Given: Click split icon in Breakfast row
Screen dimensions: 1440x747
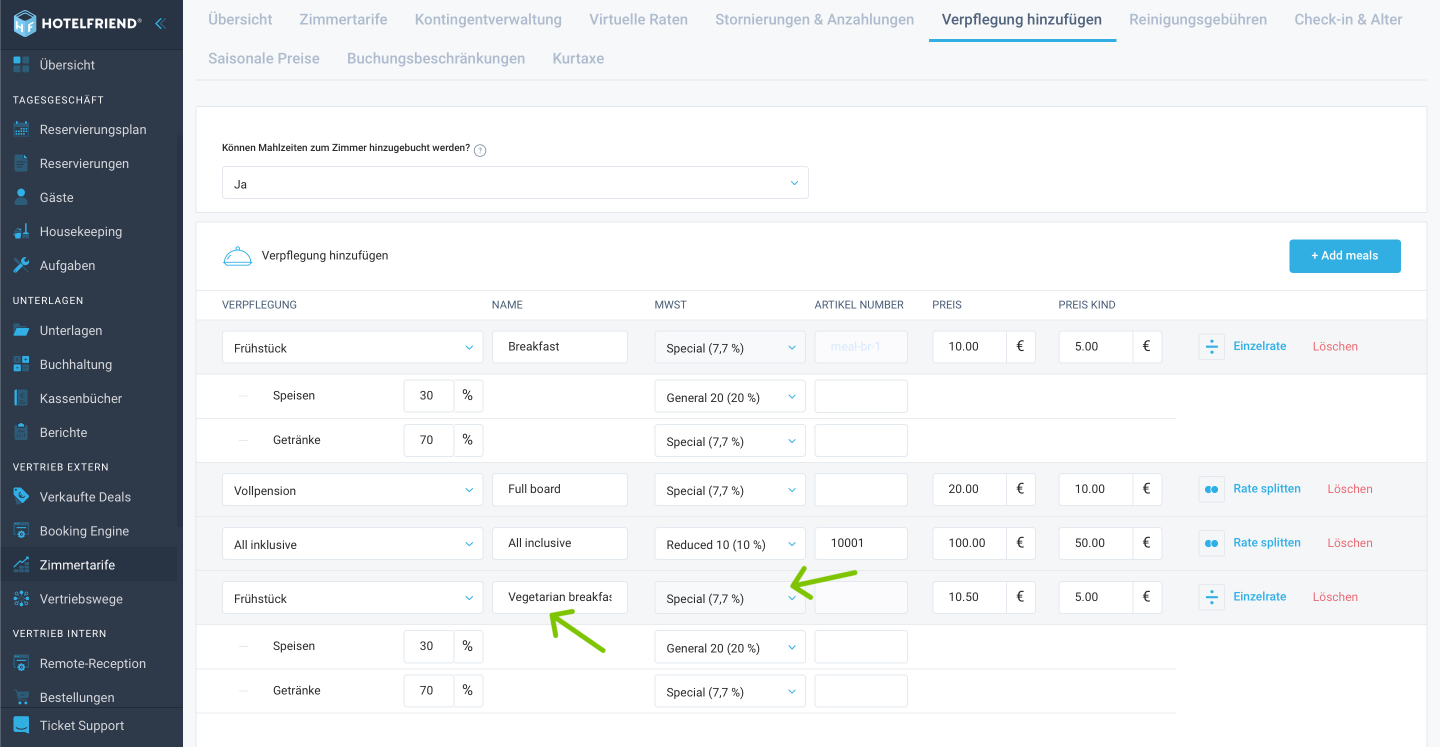Looking at the screenshot, I should pyautogui.click(x=1211, y=347).
